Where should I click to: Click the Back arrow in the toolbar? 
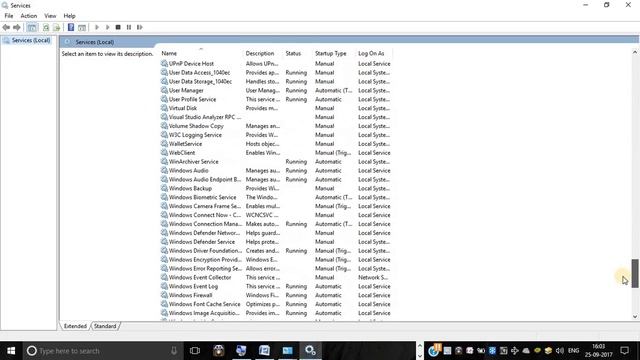tap(6, 27)
